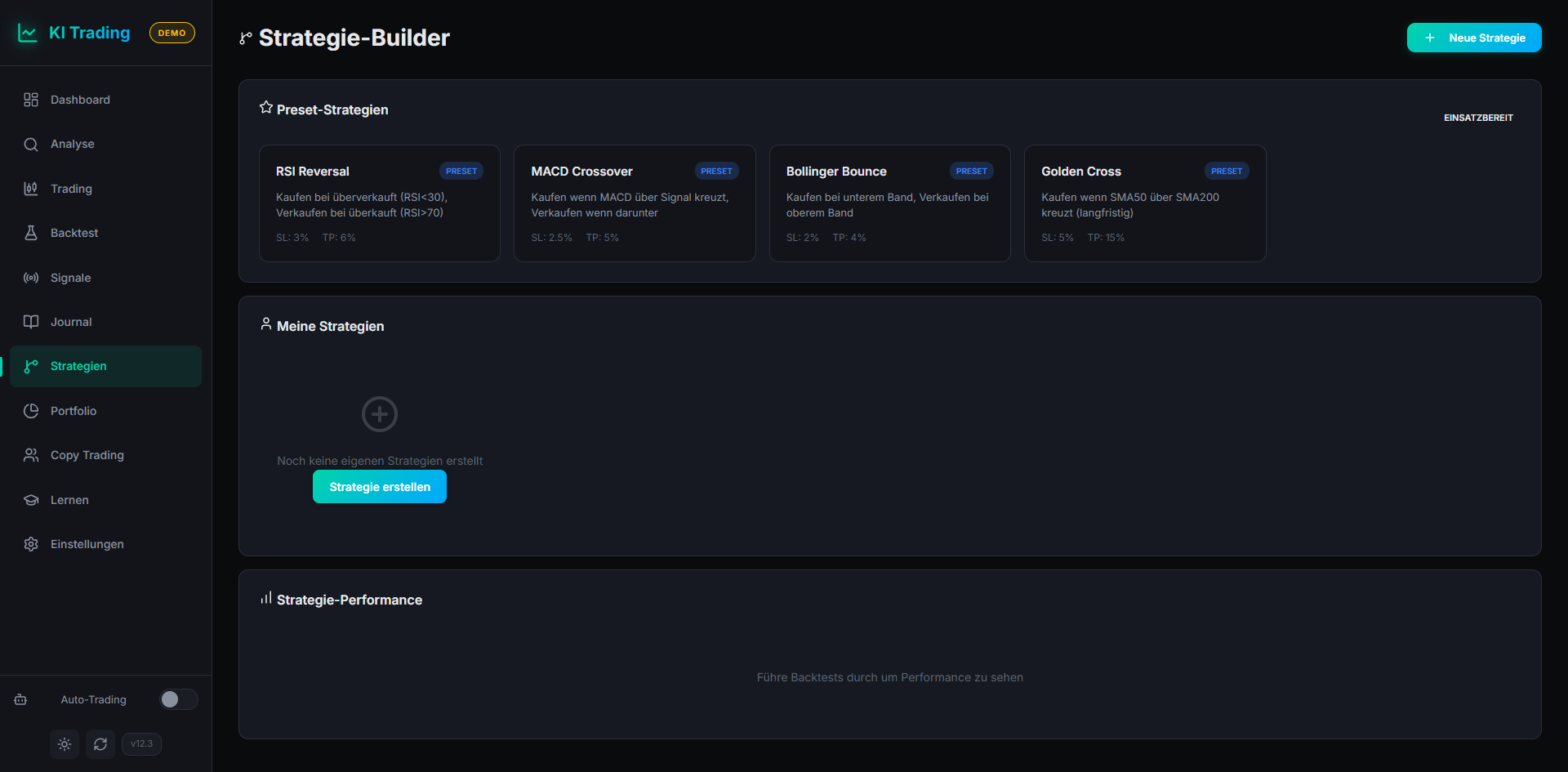Click the robot icon beside Auto-Trading
This screenshot has height=772, width=1568.
click(20, 699)
